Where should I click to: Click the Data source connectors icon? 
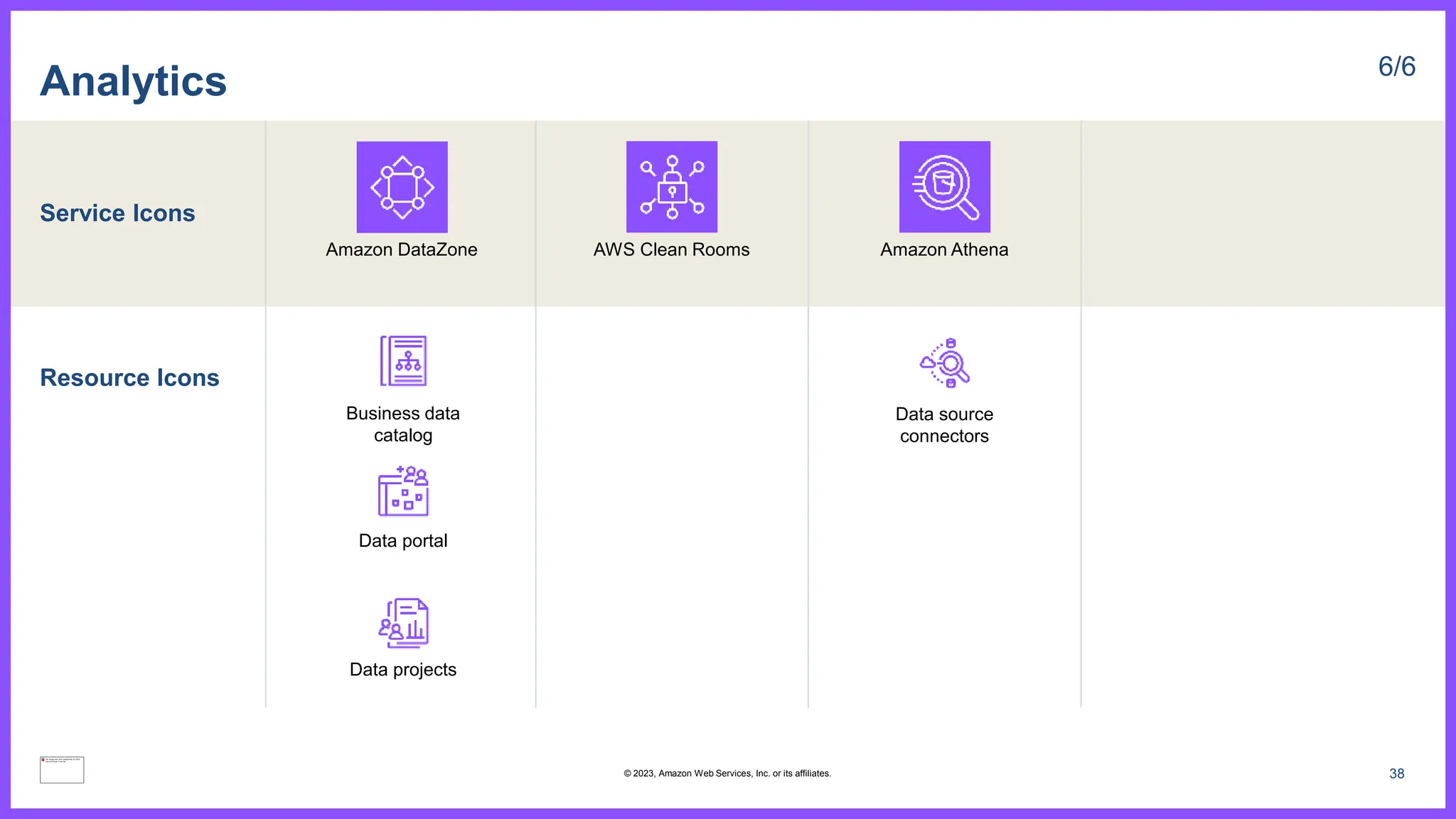point(945,363)
